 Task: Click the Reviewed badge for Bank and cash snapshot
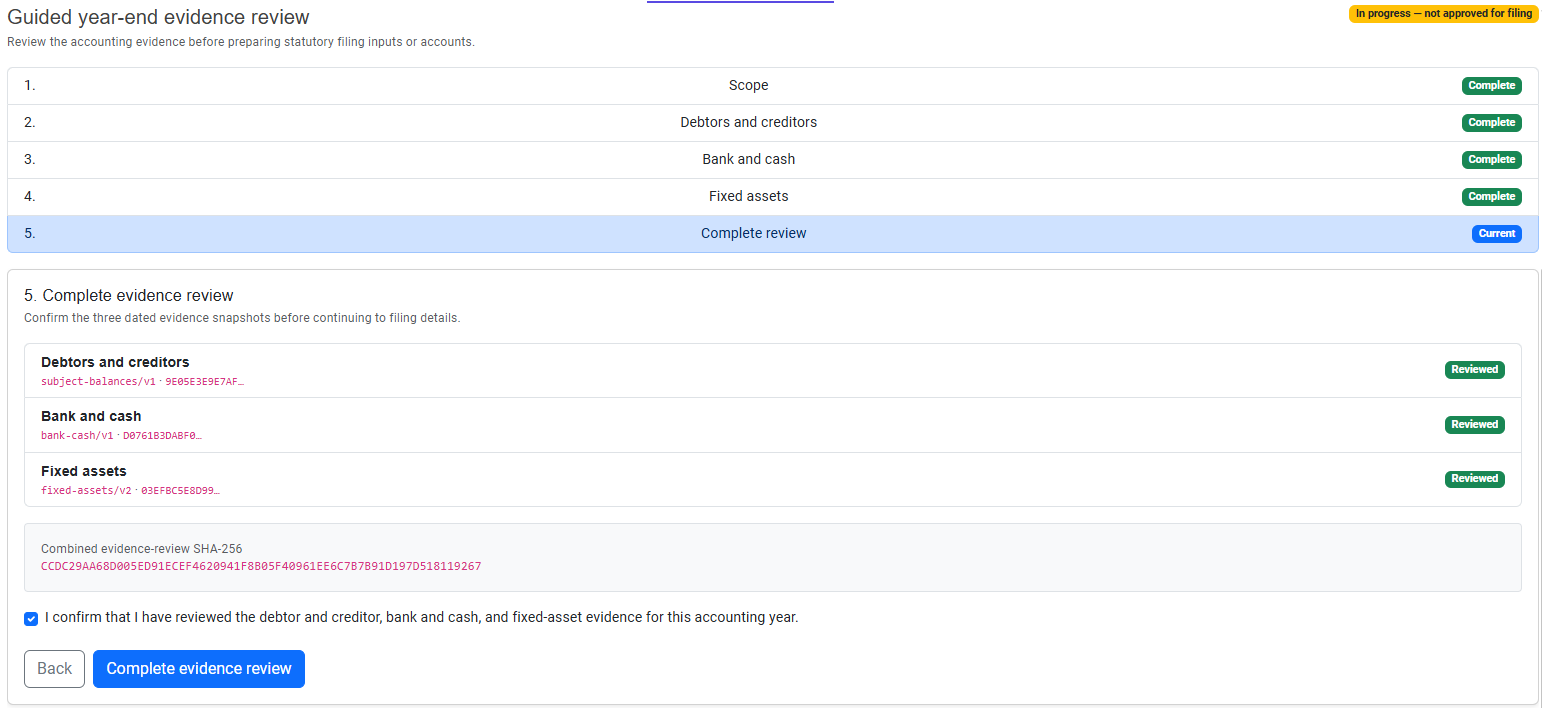pyautogui.click(x=1475, y=424)
